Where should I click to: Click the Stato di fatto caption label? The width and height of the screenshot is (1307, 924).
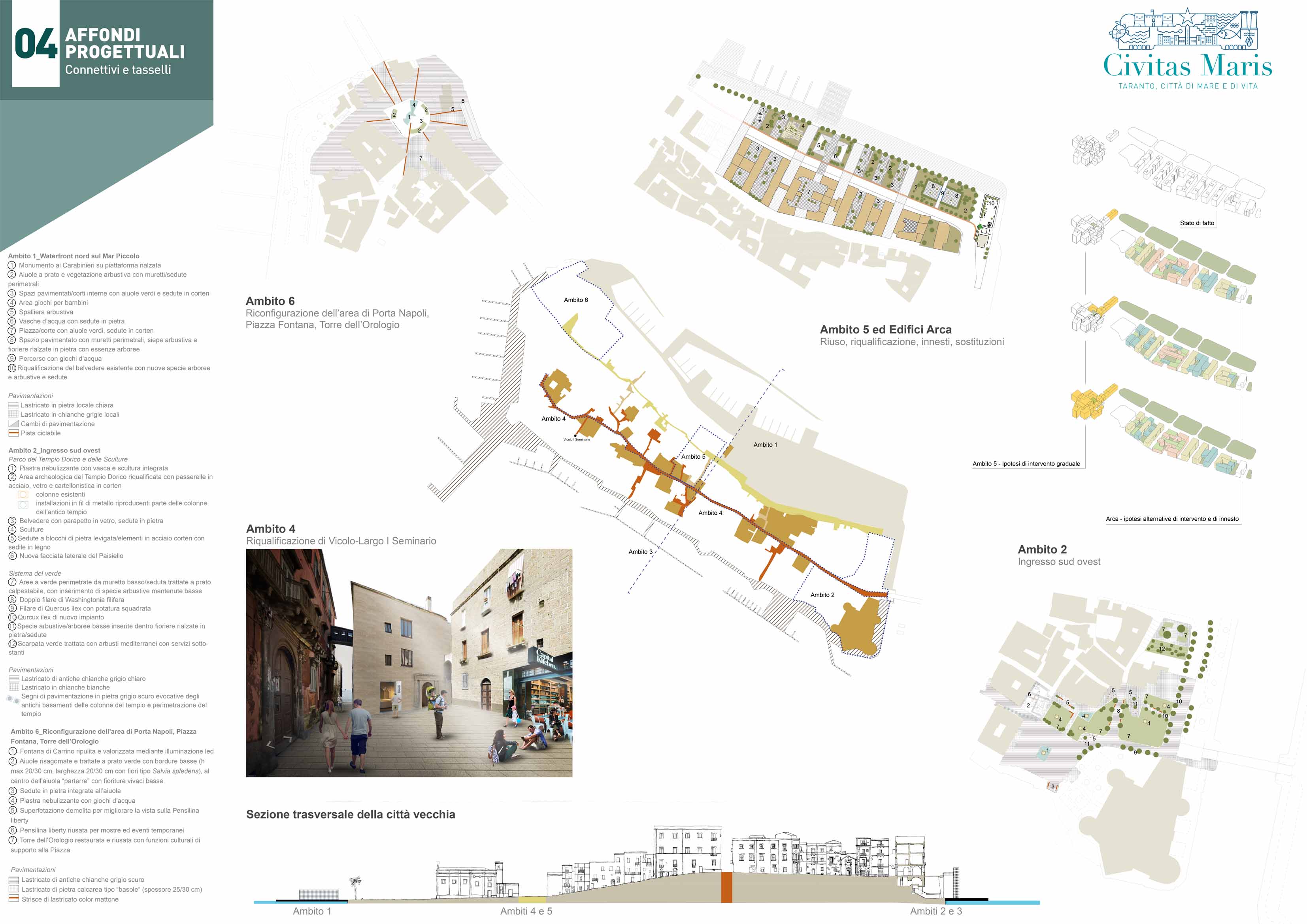(x=1197, y=223)
